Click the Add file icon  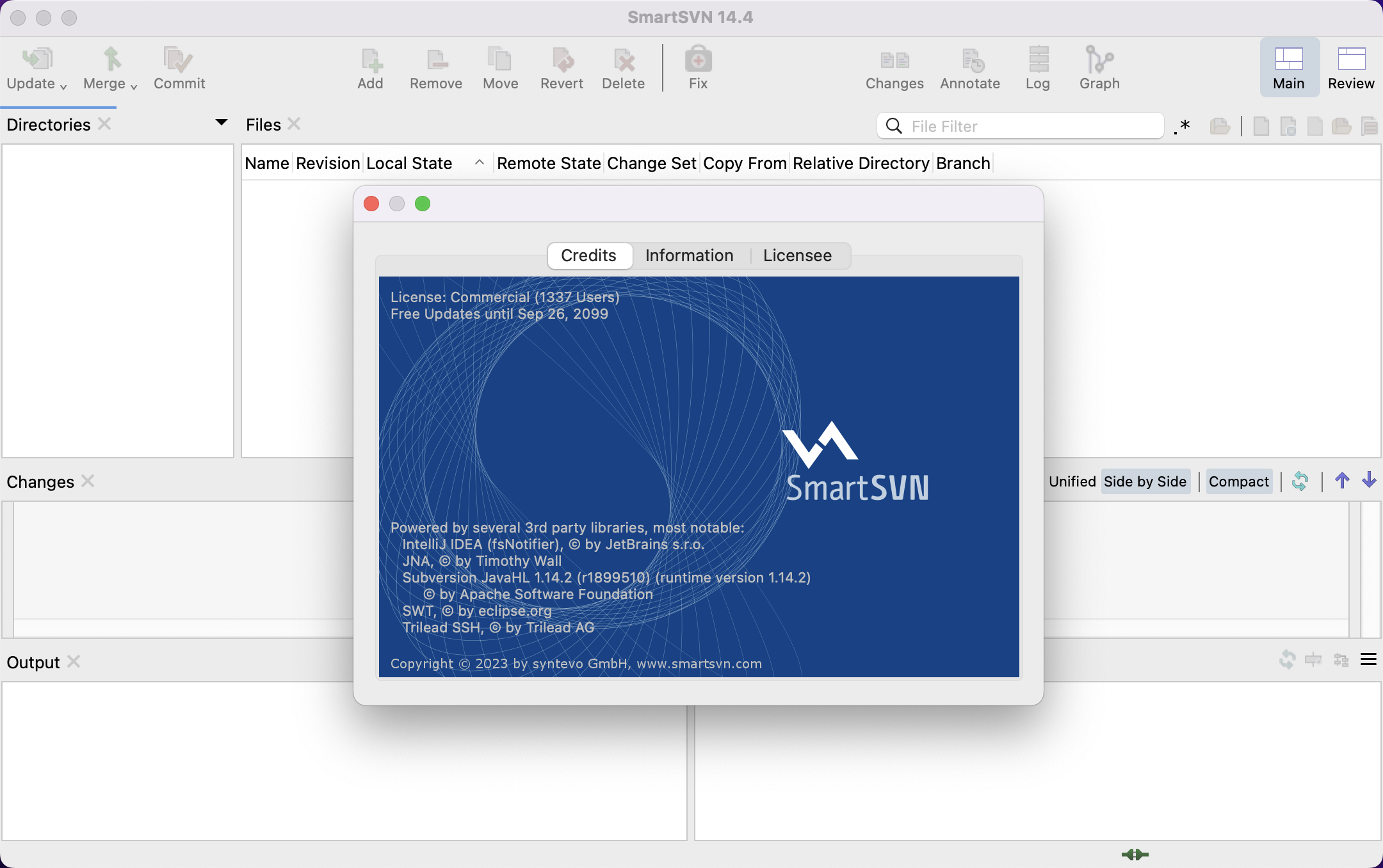click(371, 60)
